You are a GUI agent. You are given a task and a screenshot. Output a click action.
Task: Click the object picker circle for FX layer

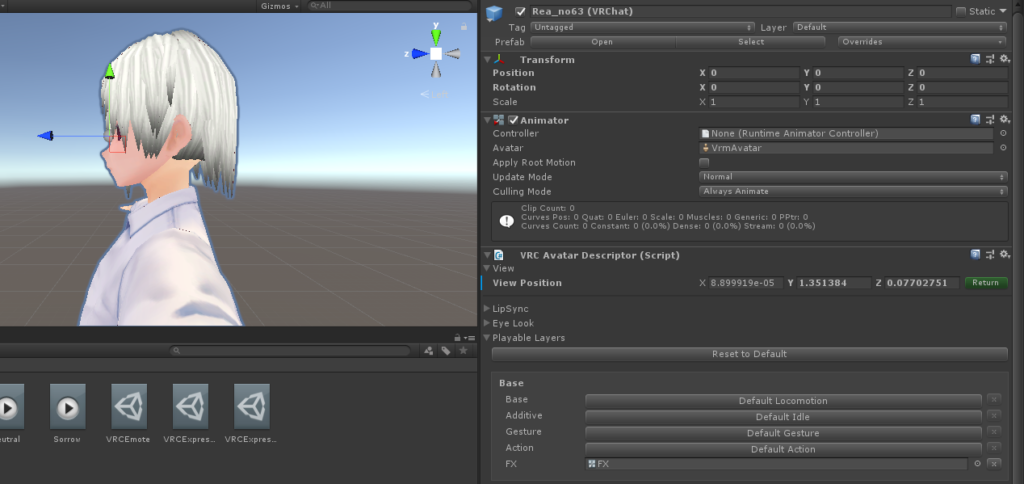977,464
